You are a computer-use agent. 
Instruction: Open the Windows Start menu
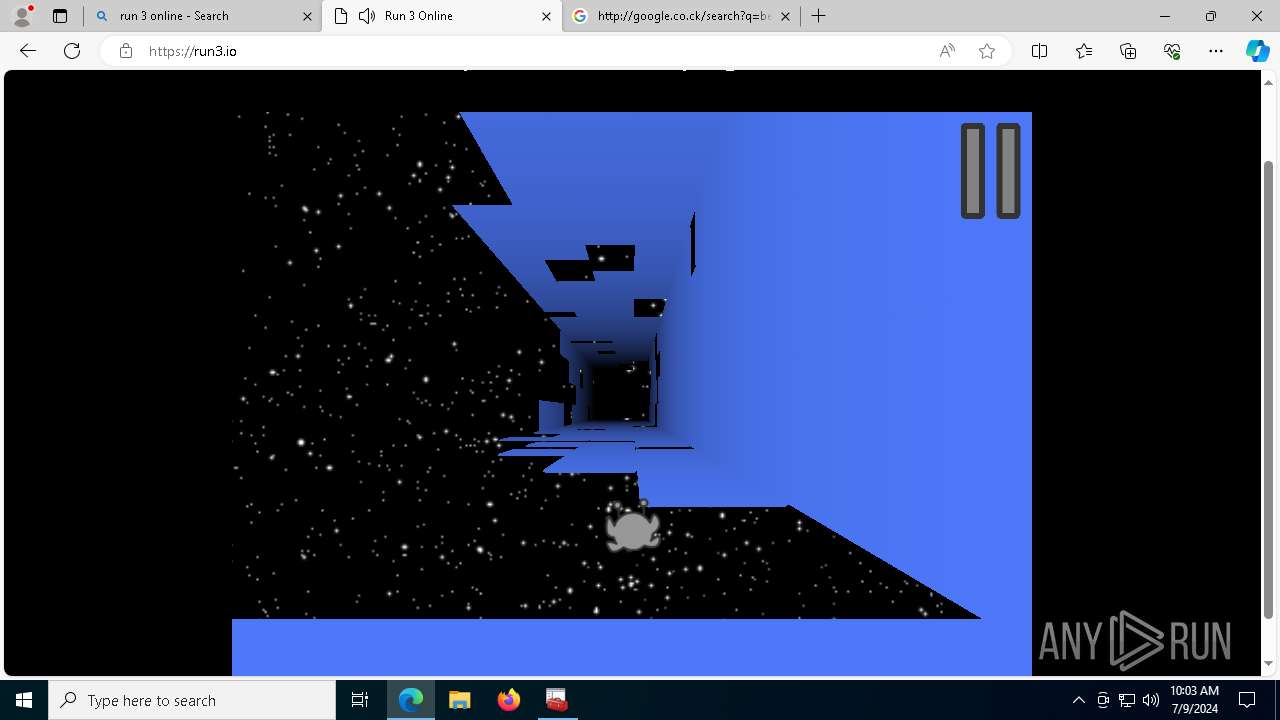[x=24, y=700]
